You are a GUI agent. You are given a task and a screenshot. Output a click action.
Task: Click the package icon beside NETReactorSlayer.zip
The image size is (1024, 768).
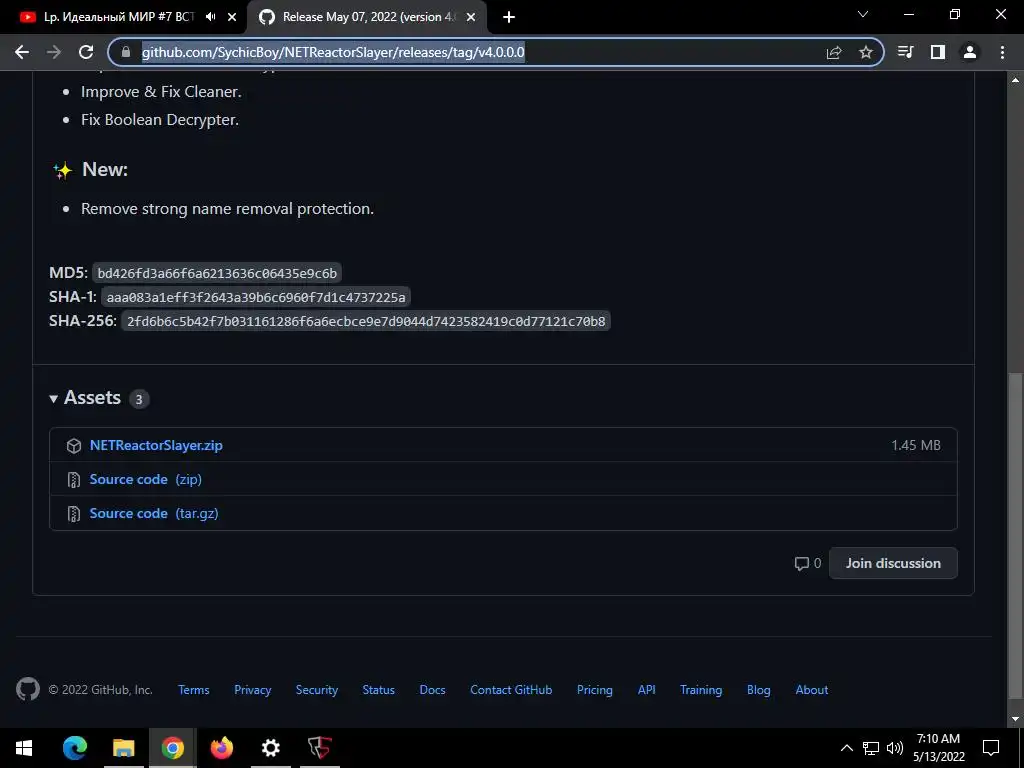point(74,445)
